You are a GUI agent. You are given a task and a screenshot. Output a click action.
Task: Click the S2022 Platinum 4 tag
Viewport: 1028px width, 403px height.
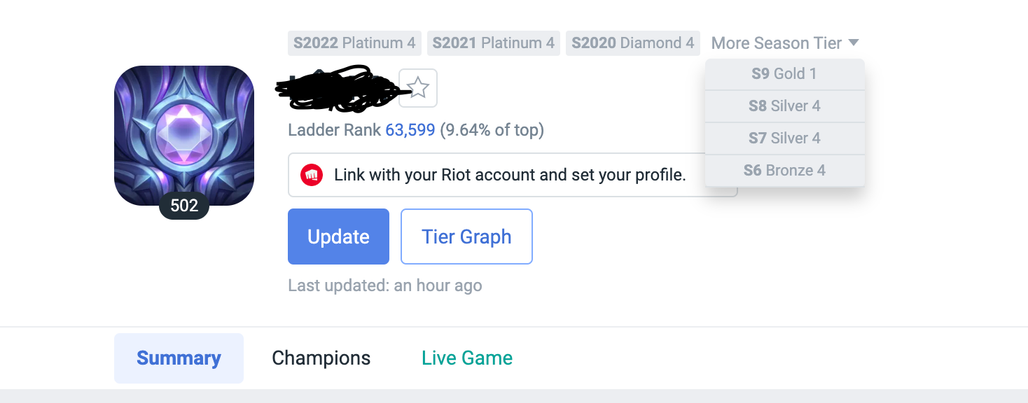click(355, 43)
